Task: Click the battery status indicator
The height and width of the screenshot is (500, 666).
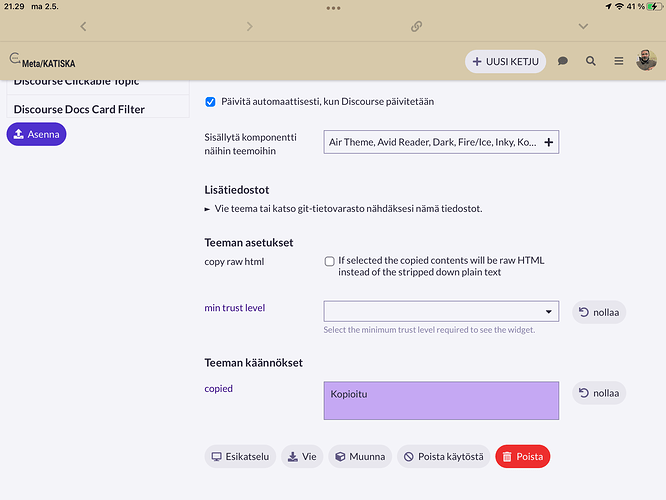Action: 654,6
